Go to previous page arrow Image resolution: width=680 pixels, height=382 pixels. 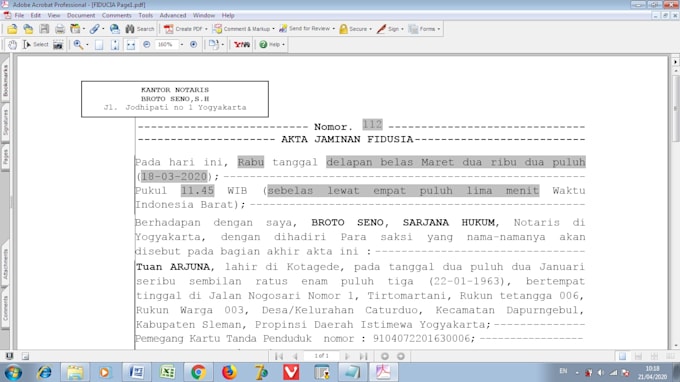click(x=295, y=356)
